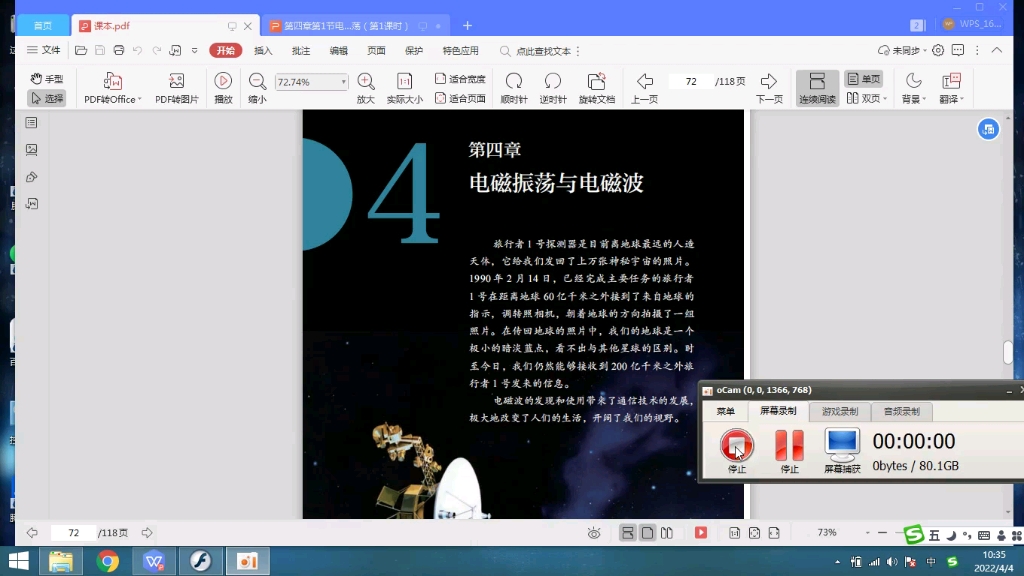Select the Hand tool (手型)

click(45, 78)
